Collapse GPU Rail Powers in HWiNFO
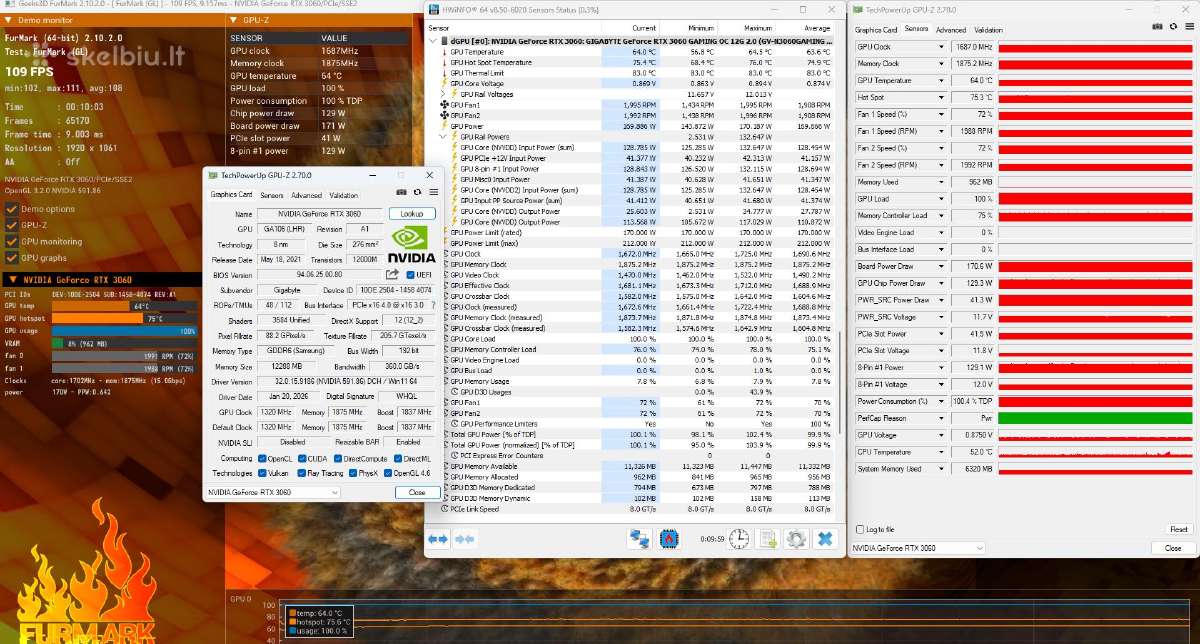Viewport: 1200px width, 644px height. tap(443, 137)
